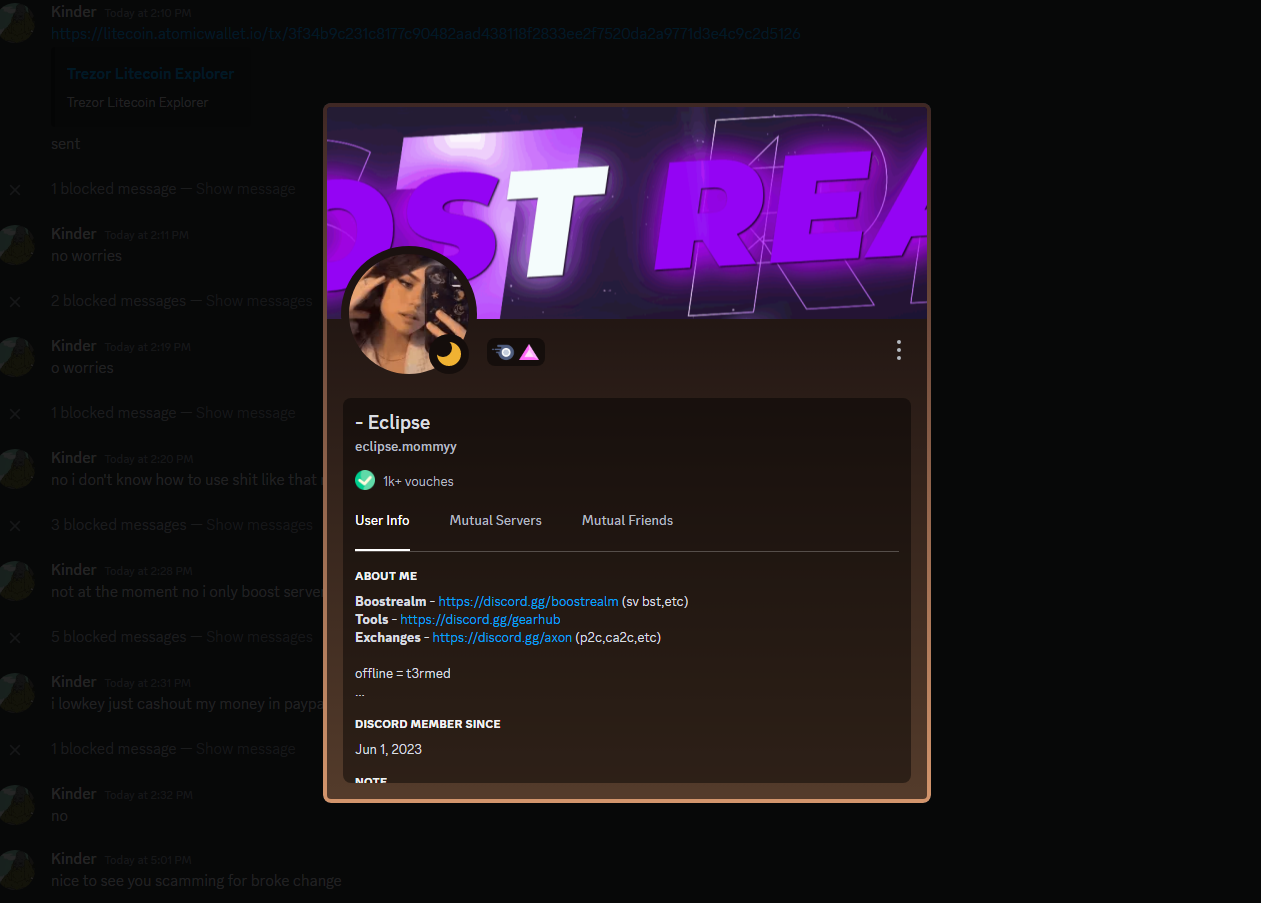Image resolution: width=1261 pixels, height=903 pixels.
Task: Open Kinder's avatar on the 5:01 PM message
Action: coord(16,869)
